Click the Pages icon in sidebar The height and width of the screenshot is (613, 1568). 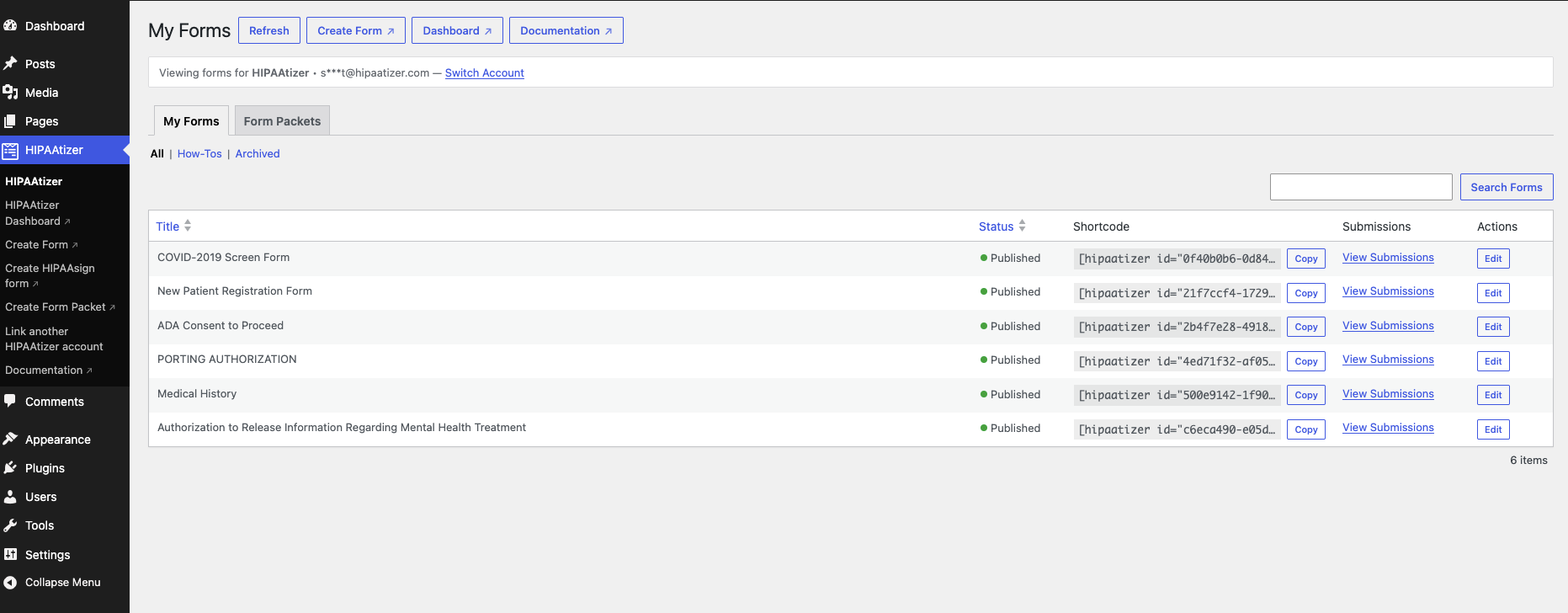click(10, 121)
